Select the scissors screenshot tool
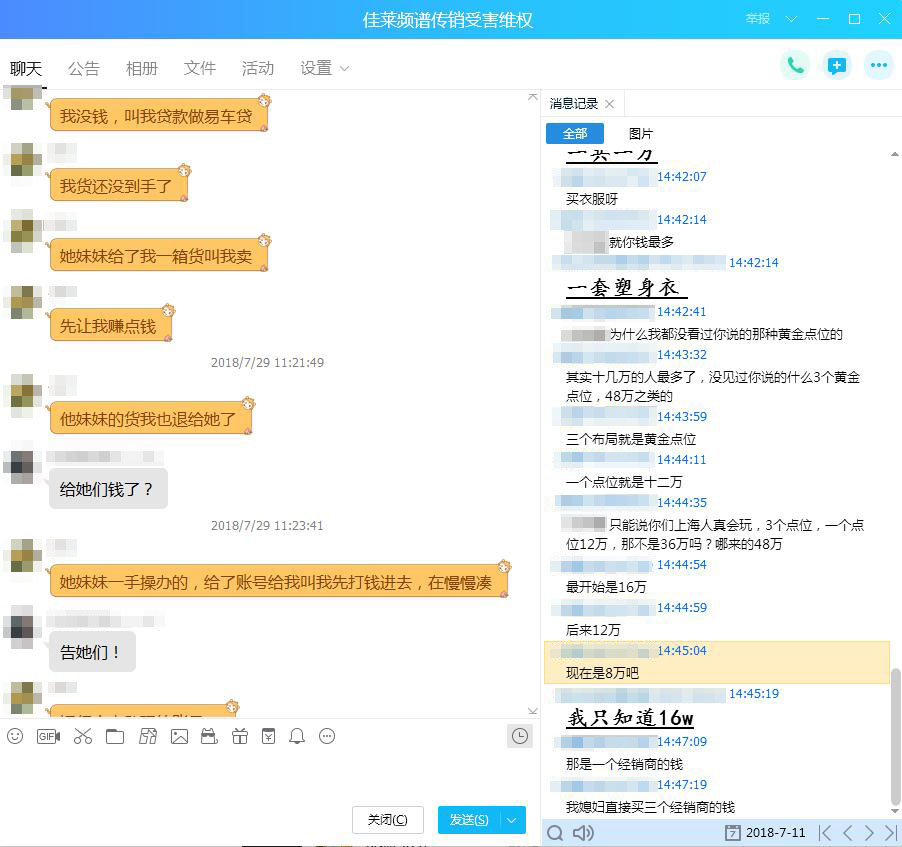 click(x=83, y=736)
